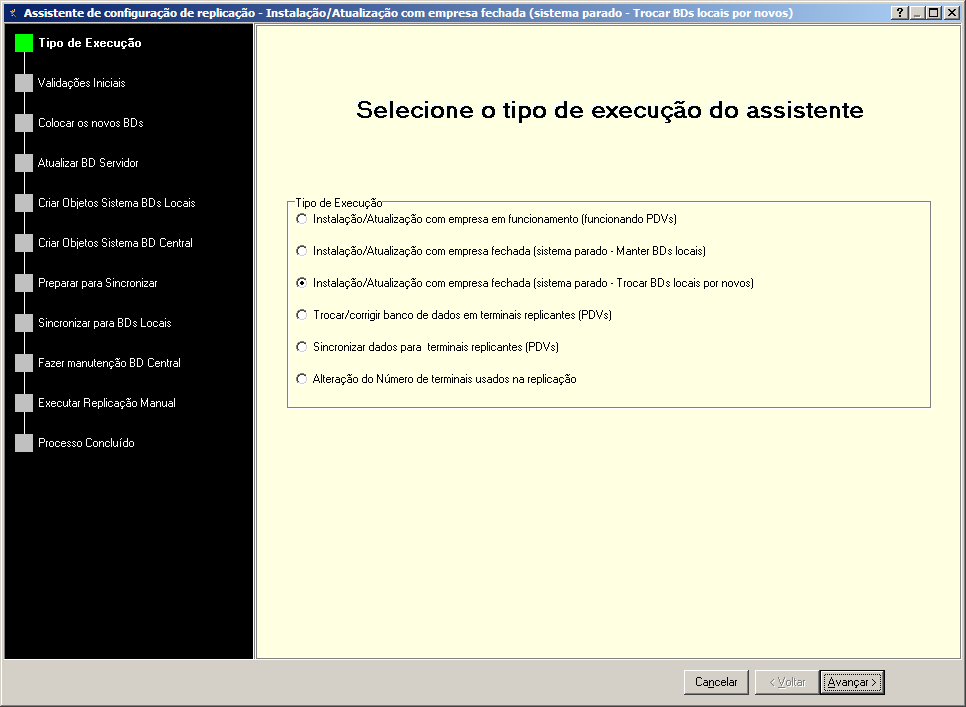
Task: Click the green Tipo de Execução step icon
Action: tap(24, 43)
